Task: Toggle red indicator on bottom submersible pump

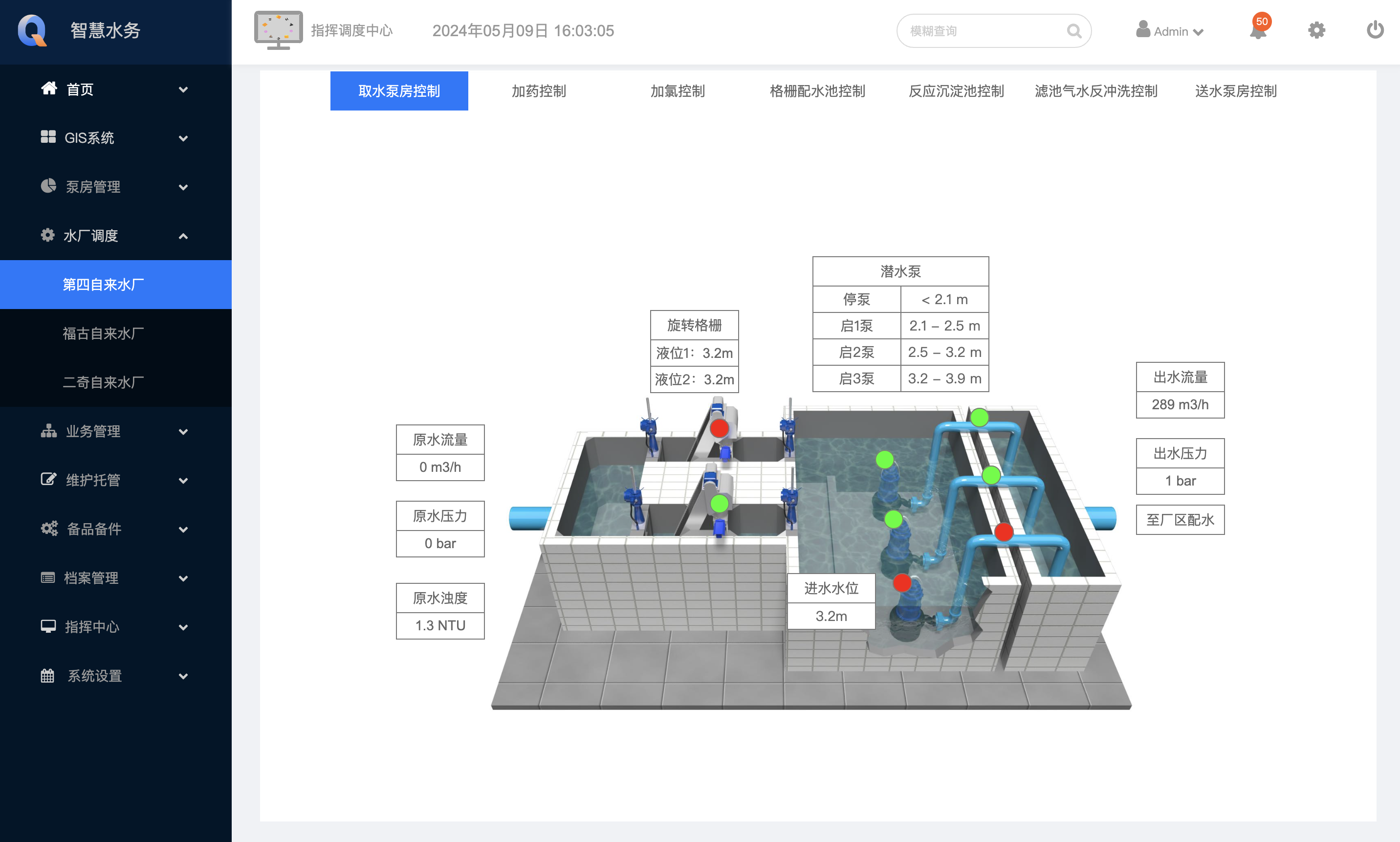Action: [902, 583]
